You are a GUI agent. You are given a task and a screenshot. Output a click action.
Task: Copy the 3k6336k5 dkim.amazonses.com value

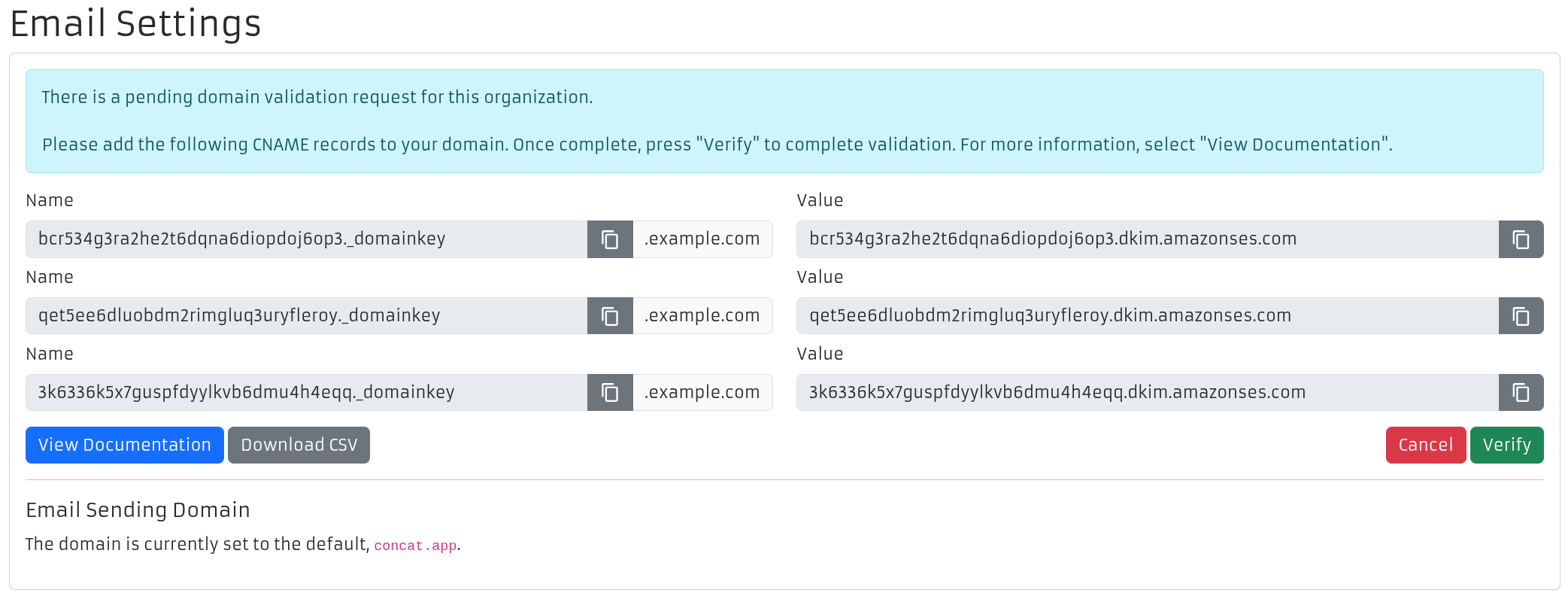tap(1521, 393)
